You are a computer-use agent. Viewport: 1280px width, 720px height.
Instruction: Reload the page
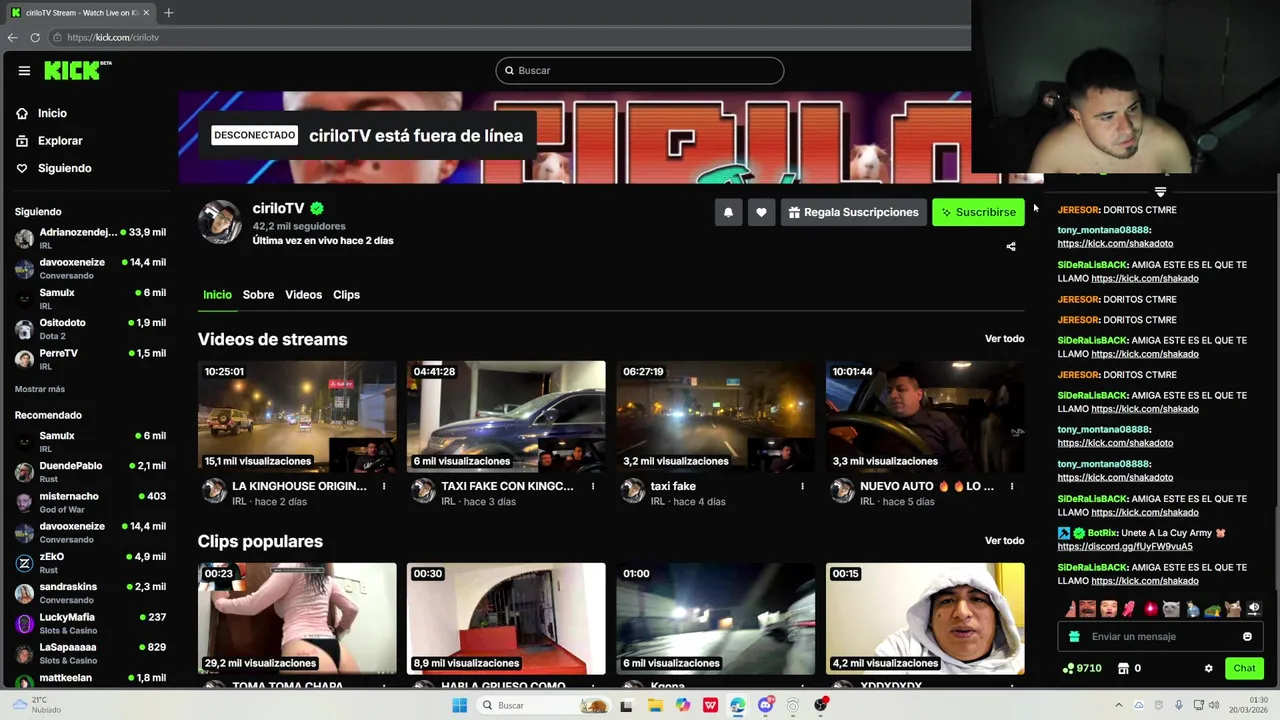35,37
